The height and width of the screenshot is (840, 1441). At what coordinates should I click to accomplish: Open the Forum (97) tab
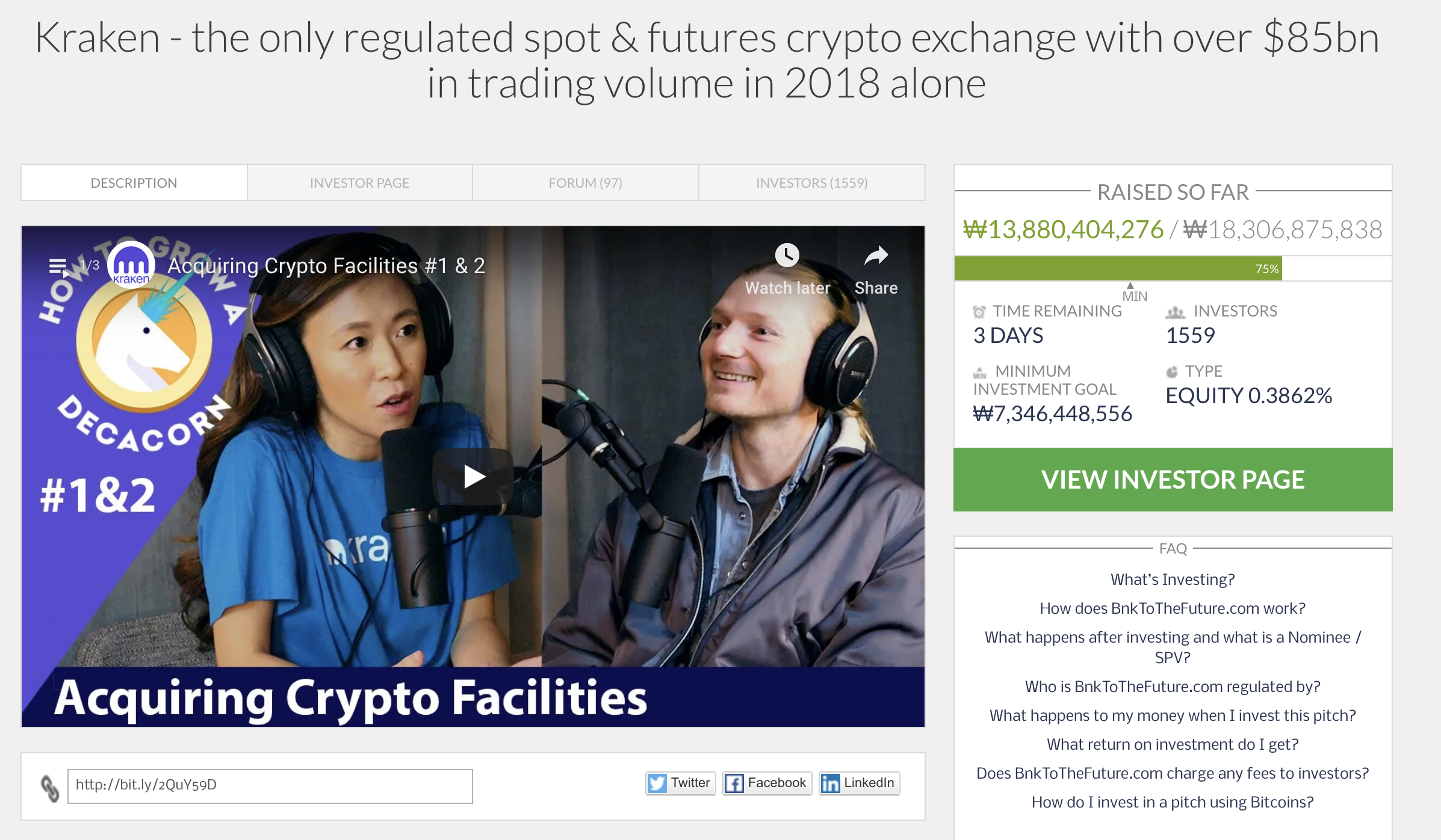coord(585,183)
